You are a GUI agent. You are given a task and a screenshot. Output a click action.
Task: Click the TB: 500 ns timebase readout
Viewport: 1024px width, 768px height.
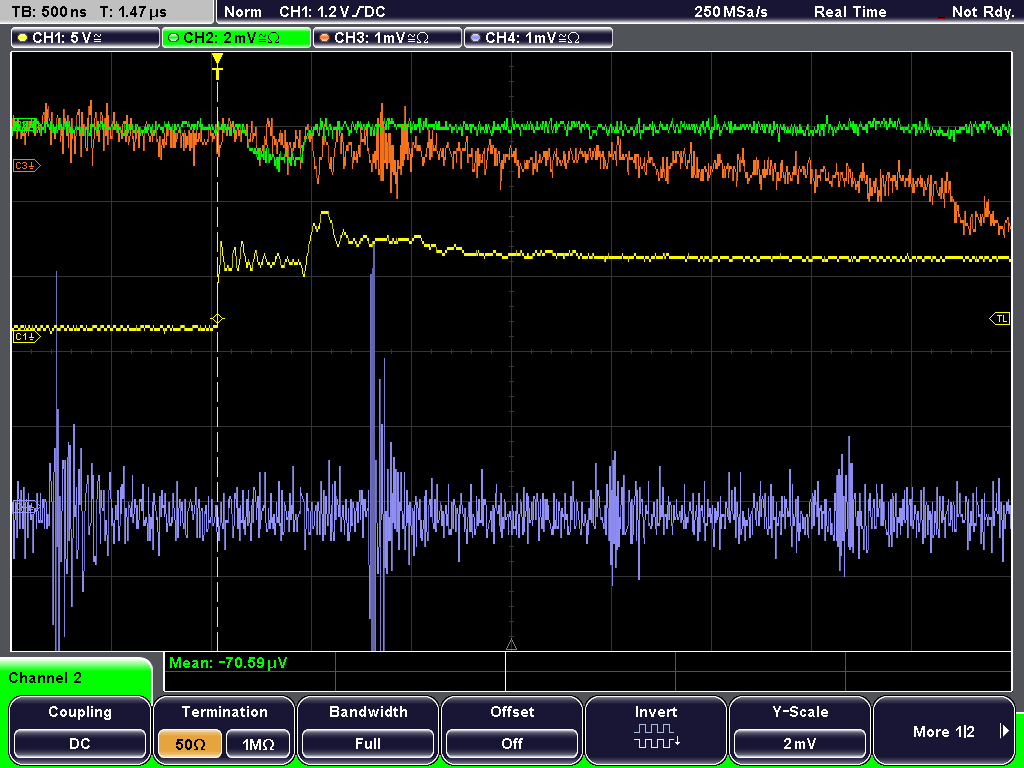click(x=49, y=12)
